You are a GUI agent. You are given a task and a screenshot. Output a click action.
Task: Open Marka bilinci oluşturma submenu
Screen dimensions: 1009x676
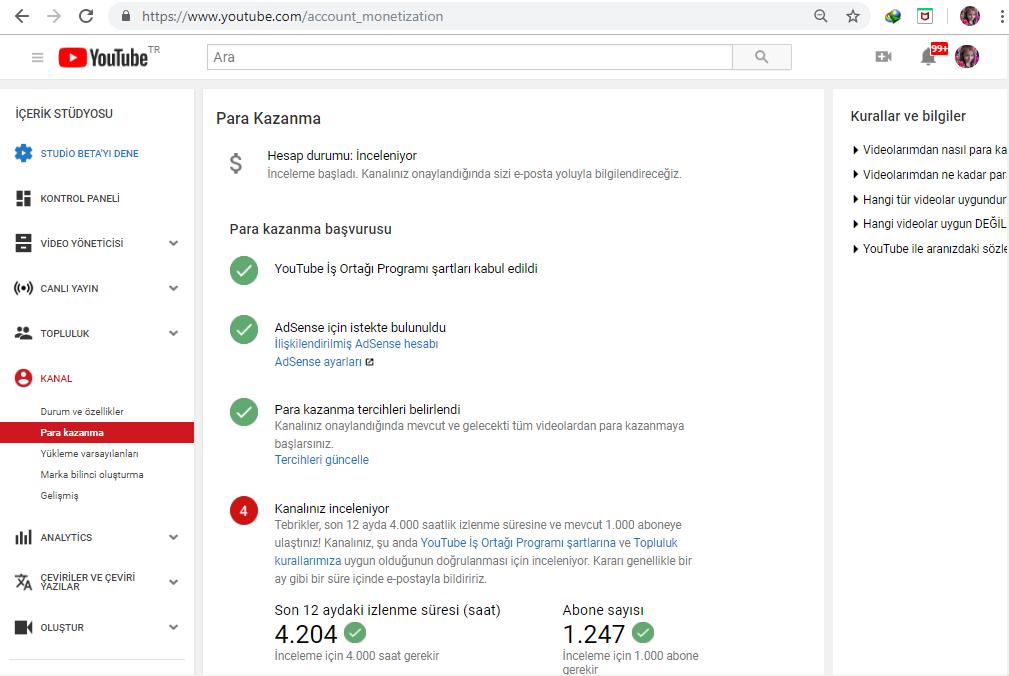point(92,475)
